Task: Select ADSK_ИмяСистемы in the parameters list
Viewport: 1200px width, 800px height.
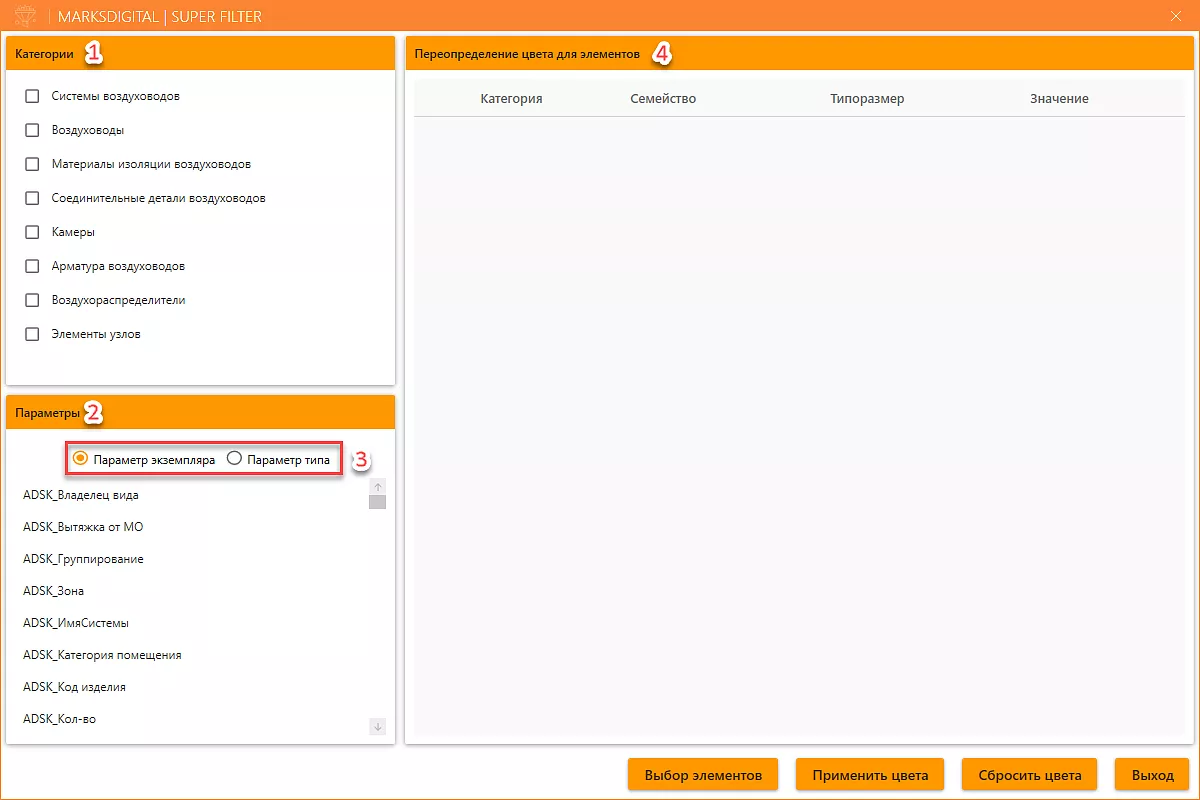Action: click(x=76, y=623)
